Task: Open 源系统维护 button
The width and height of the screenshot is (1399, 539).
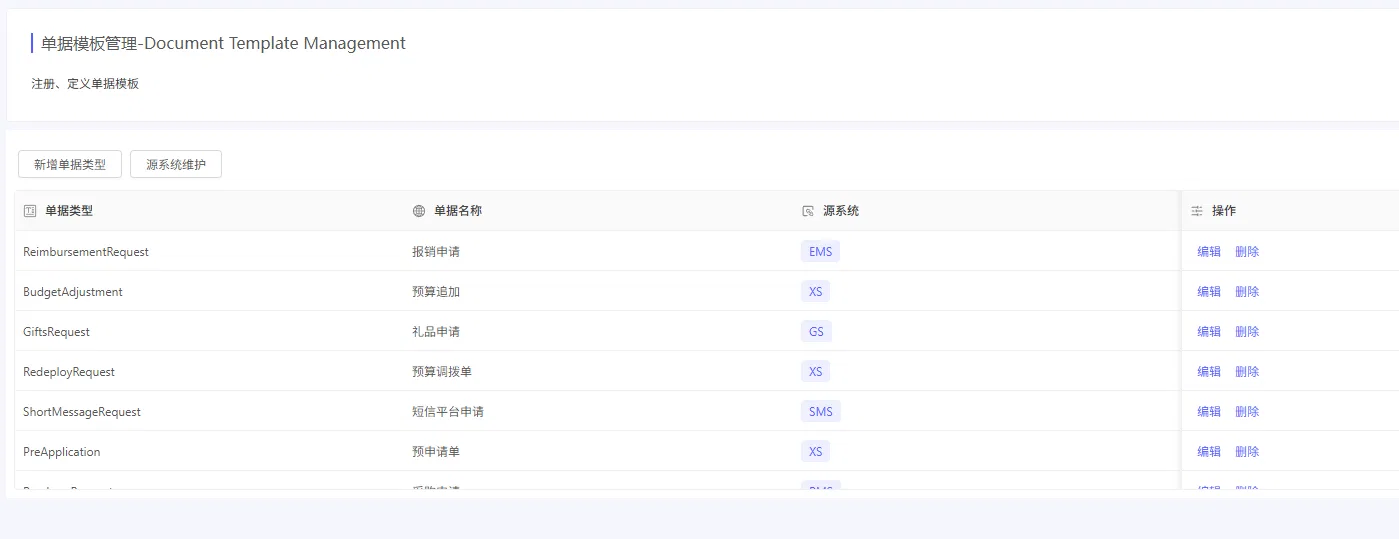Action: pyautogui.click(x=176, y=165)
